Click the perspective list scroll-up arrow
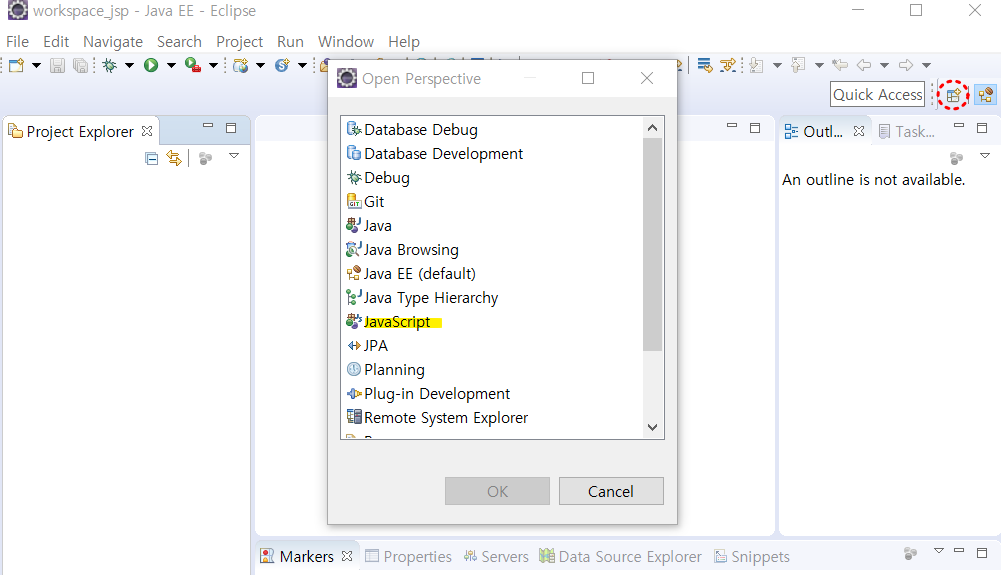Screen dimensions: 1001x575 (652, 128)
